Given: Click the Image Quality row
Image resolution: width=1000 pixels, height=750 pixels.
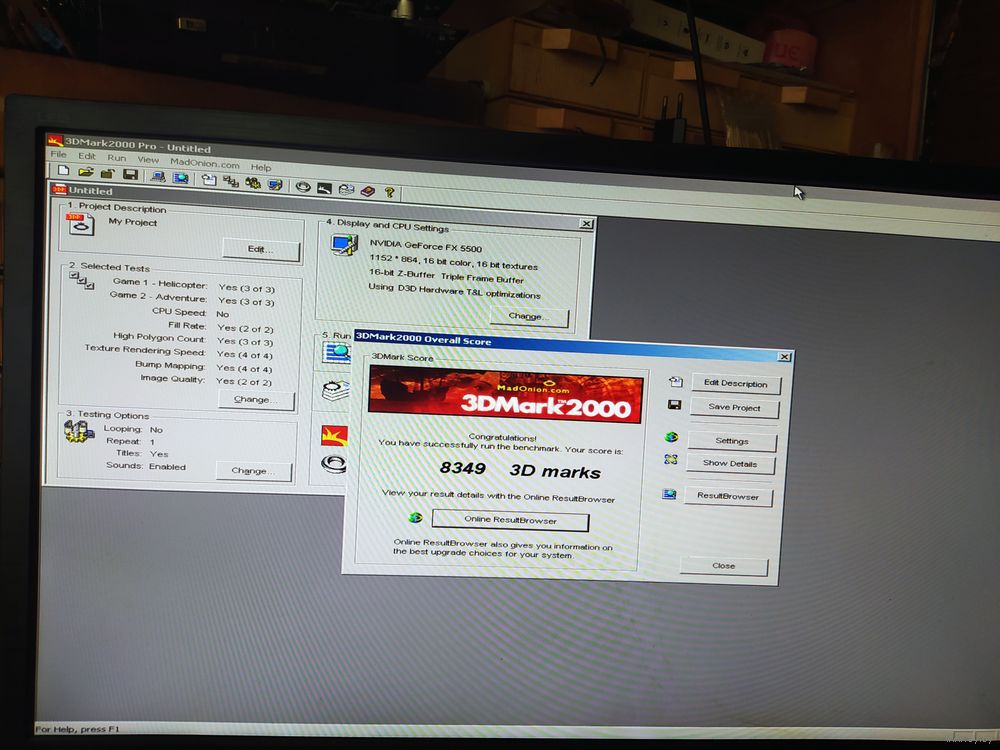Looking at the screenshot, I should [205, 380].
